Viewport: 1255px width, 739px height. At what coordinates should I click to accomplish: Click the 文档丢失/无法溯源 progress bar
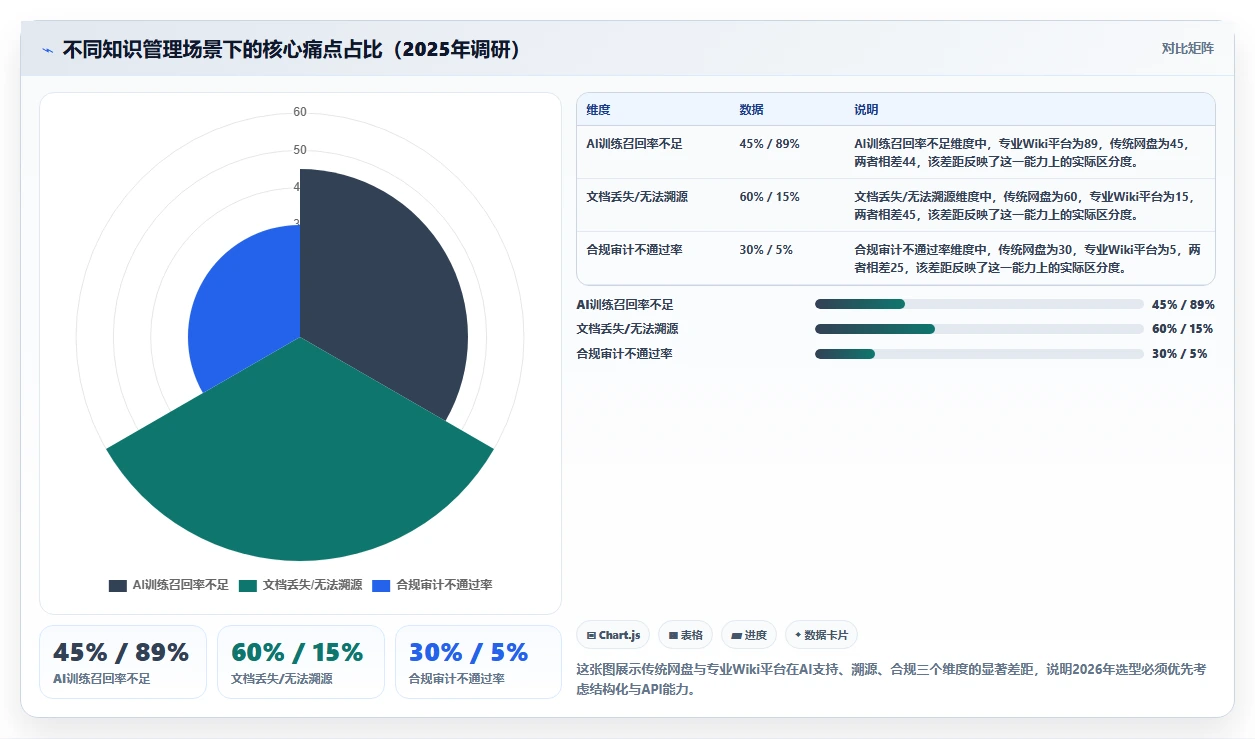point(979,329)
